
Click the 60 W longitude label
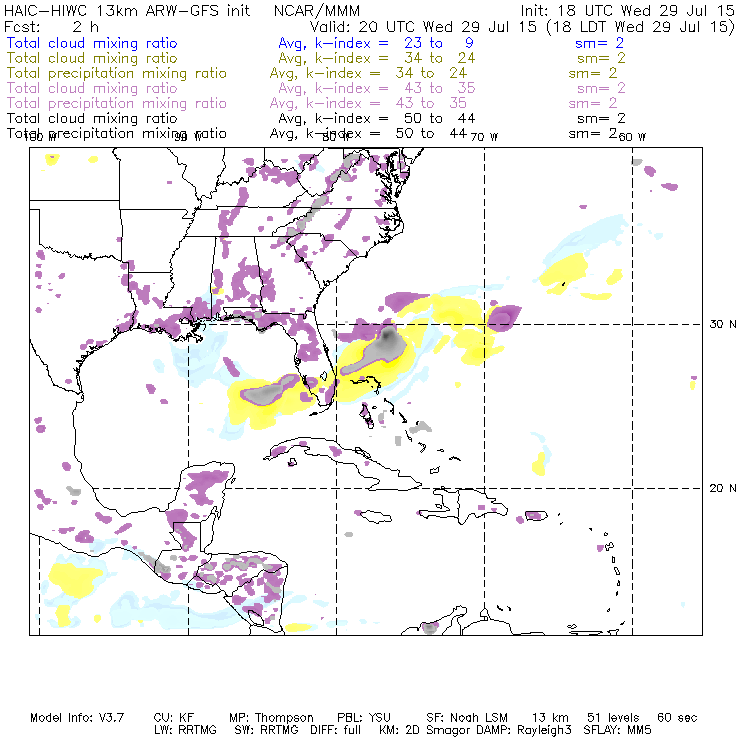pyautogui.click(x=632, y=137)
